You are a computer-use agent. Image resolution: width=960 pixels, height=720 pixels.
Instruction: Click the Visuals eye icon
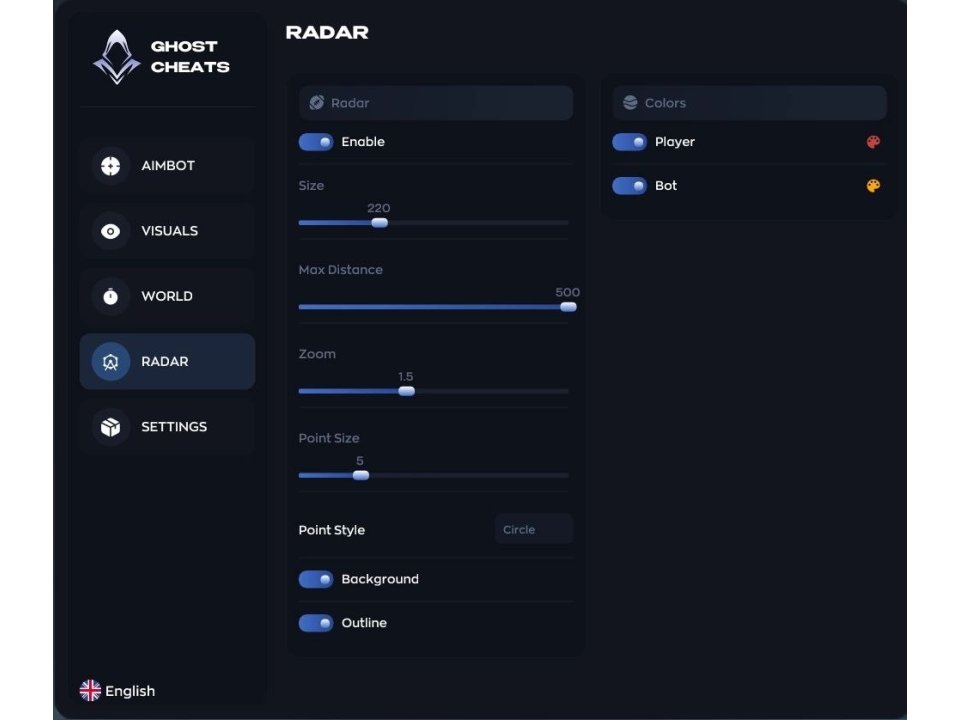tap(110, 231)
